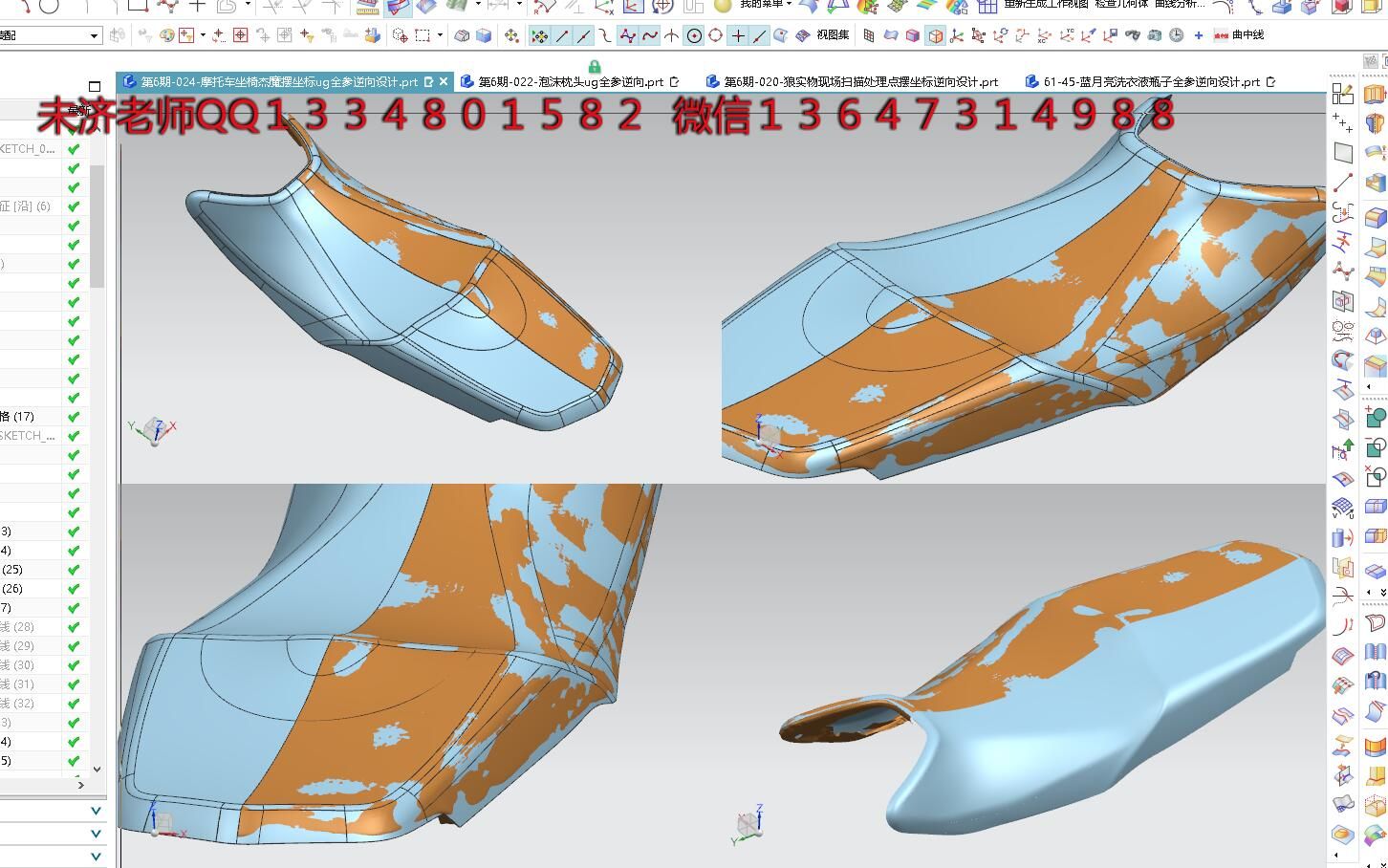Open the selection filter combo box
Viewport: 1388px width, 868px height.
(x=50, y=35)
